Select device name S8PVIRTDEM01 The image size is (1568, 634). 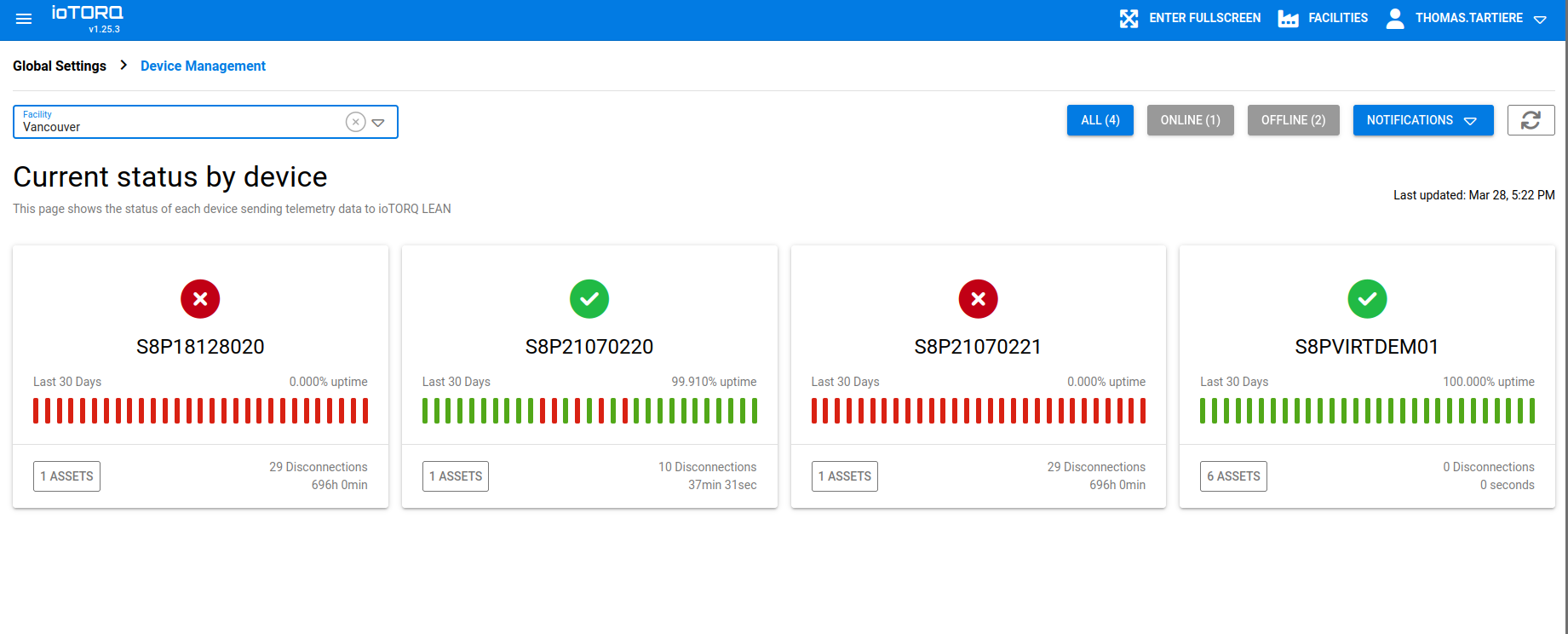(1367, 347)
